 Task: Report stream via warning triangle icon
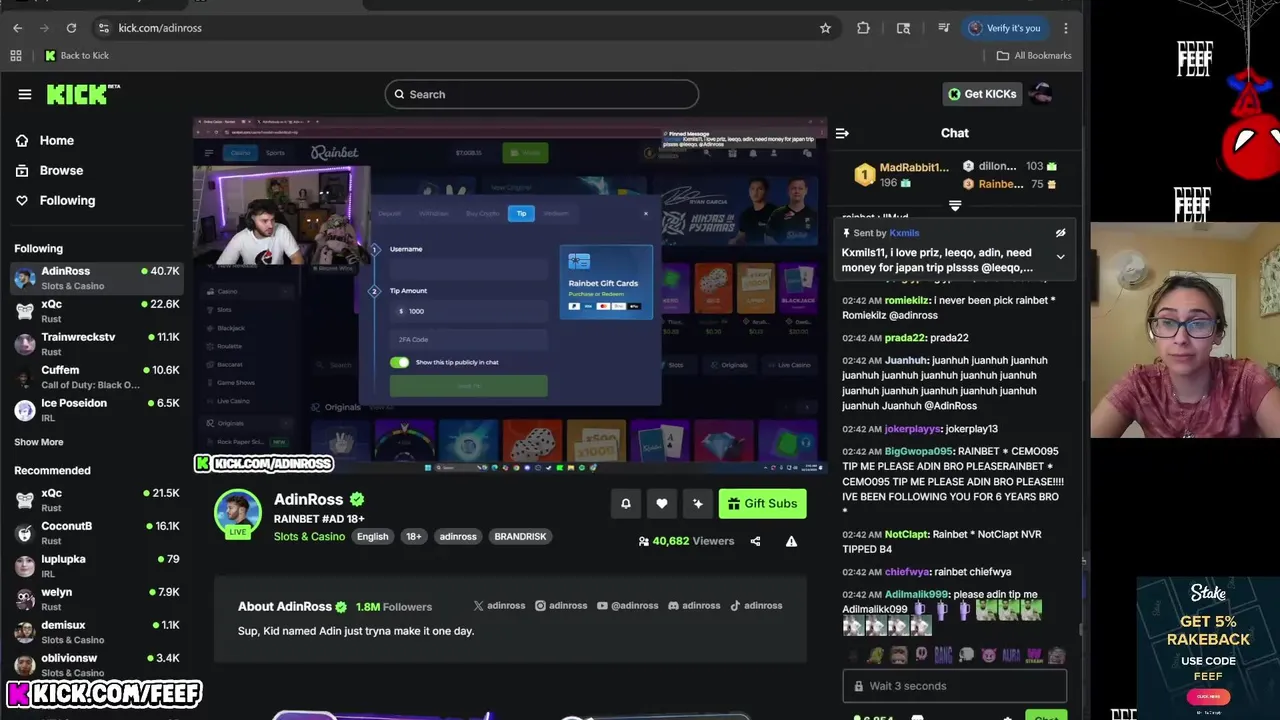[791, 541]
